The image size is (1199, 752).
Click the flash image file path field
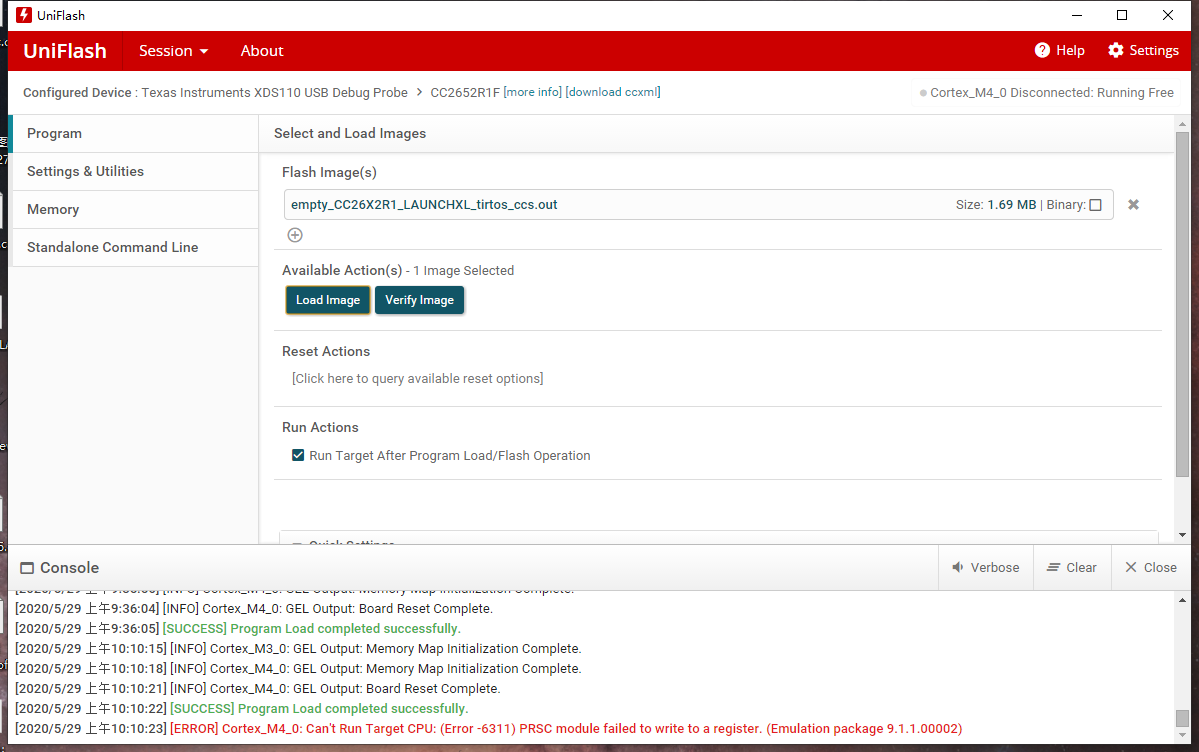698,205
